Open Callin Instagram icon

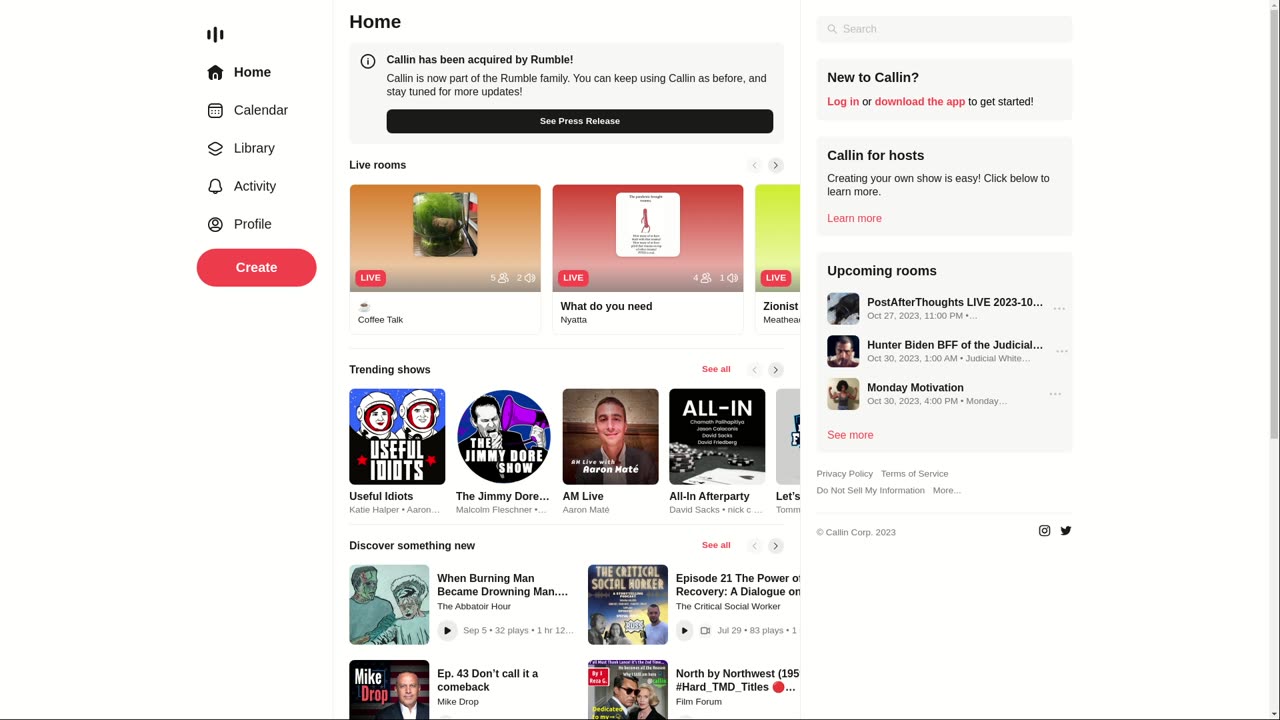(x=1044, y=531)
